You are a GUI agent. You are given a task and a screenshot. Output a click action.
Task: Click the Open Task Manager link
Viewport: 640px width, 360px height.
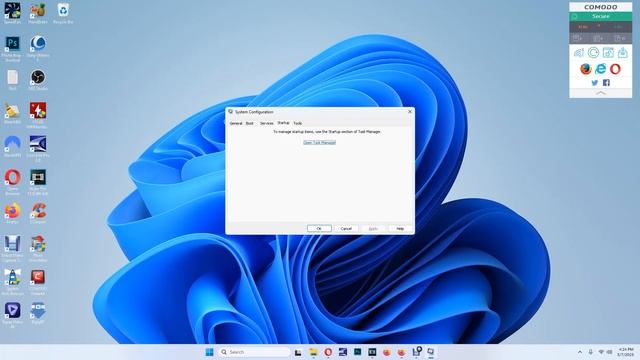pos(320,142)
